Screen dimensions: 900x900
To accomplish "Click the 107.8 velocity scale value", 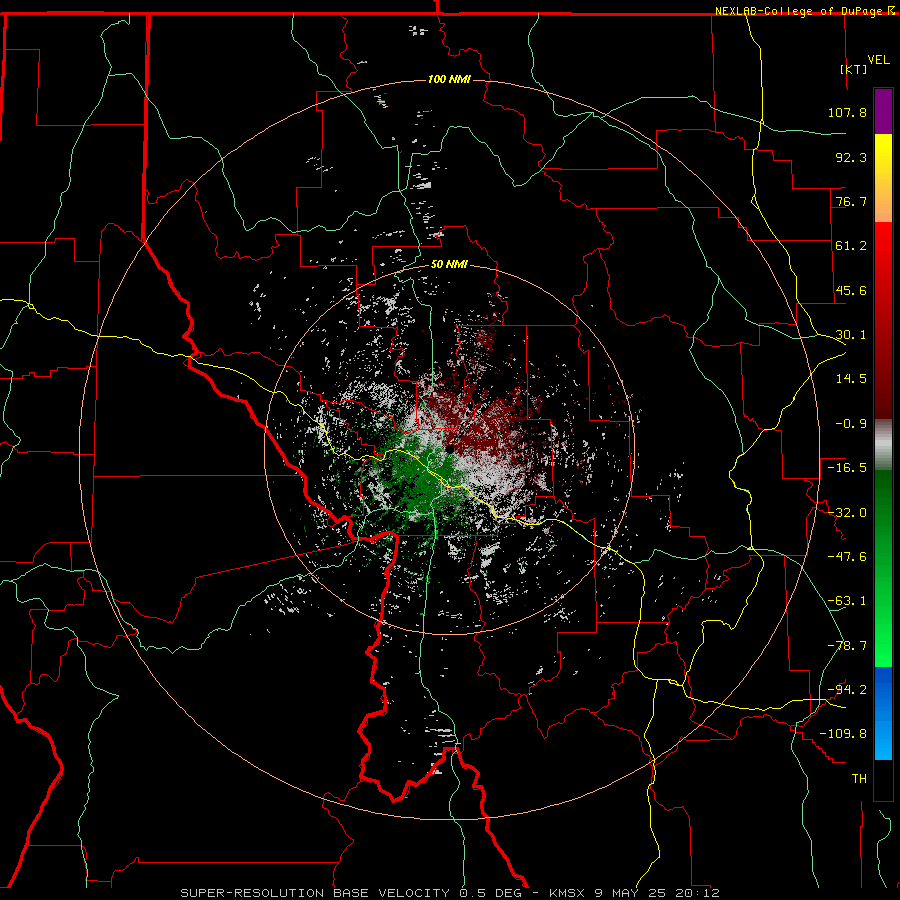I will click(847, 112).
